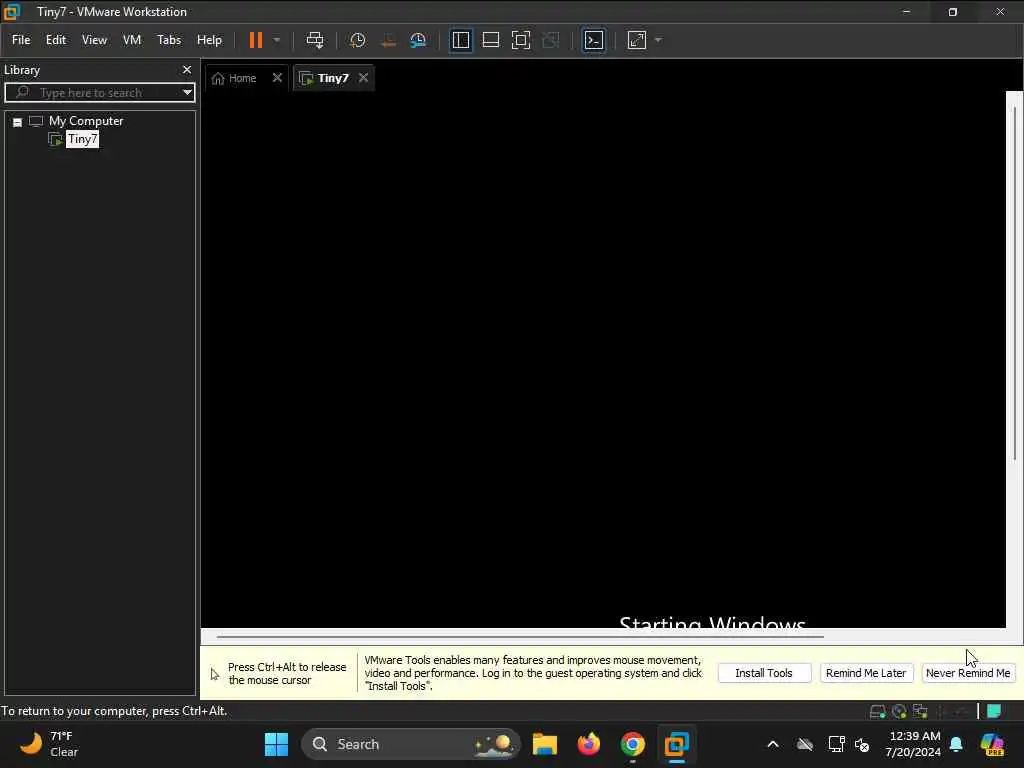1024x768 pixels.
Task: Click the teal message log status icon
Action: 994,711
